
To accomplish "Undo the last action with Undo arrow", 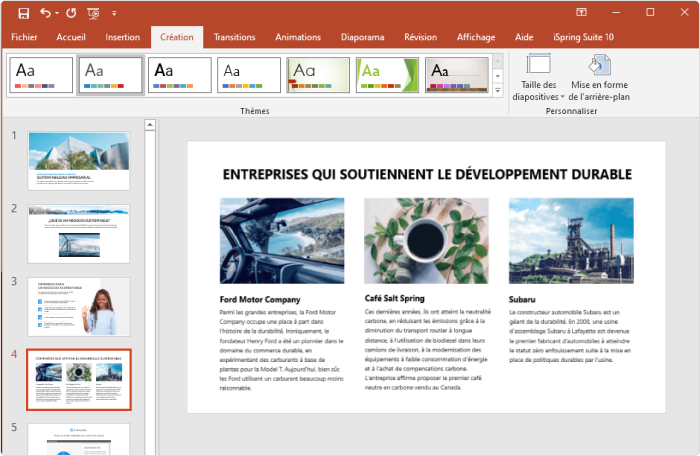I will click(x=45, y=13).
